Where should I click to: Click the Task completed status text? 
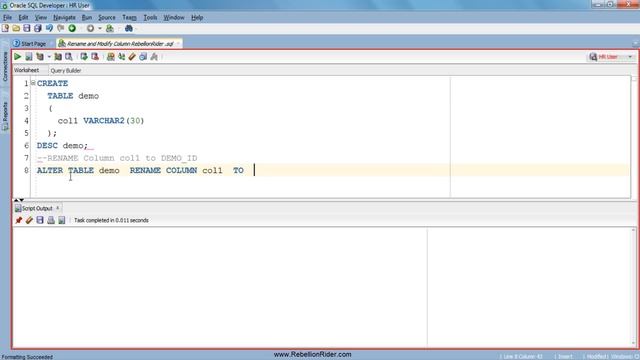(x=111, y=220)
